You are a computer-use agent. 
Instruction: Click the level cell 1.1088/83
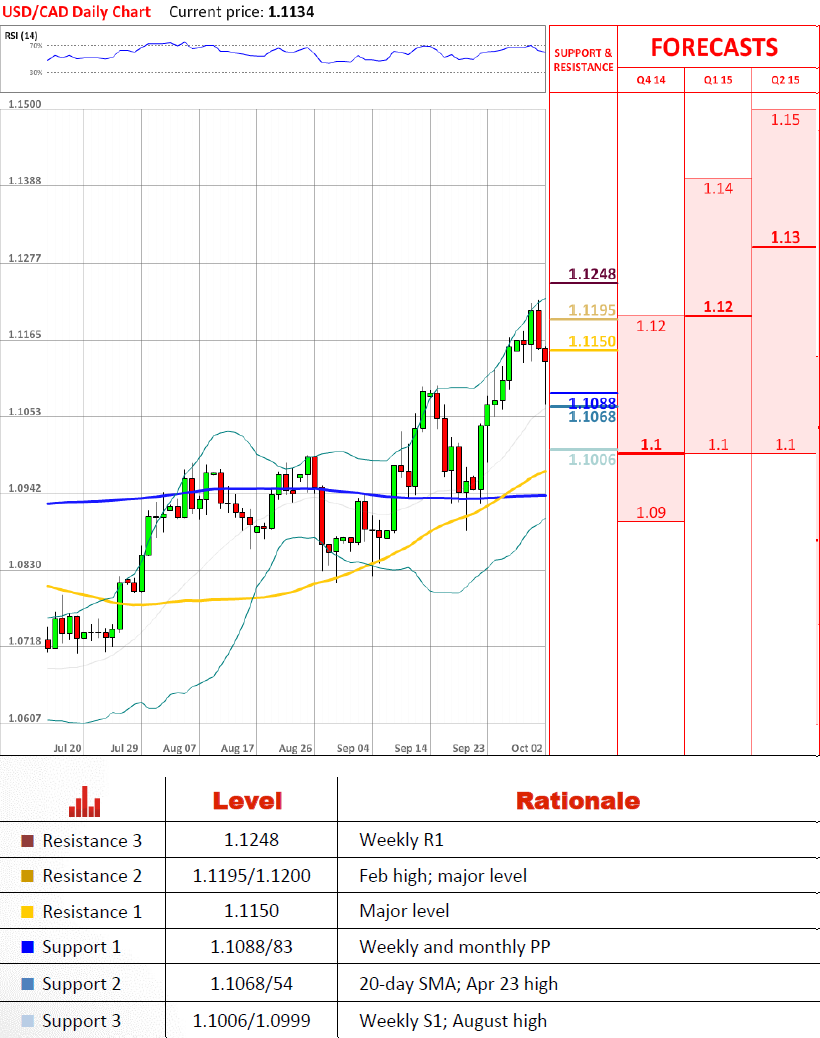click(251, 947)
